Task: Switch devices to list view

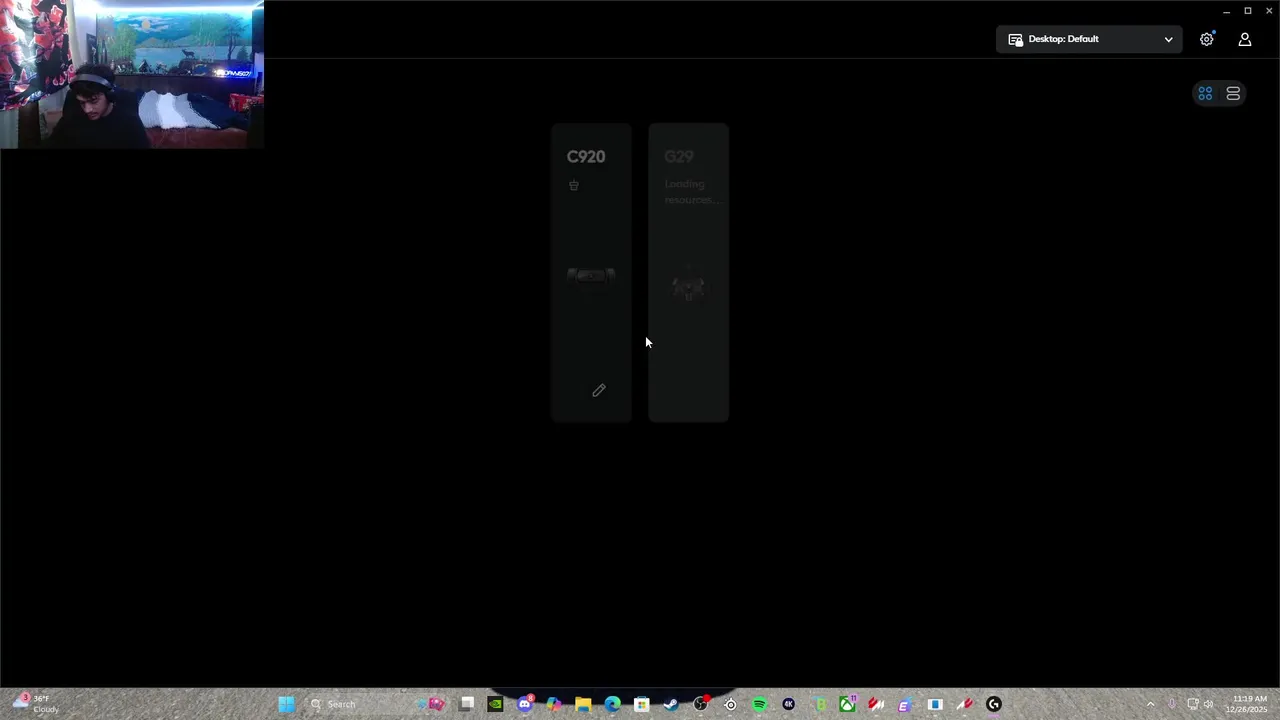Action: (x=1233, y=93)
